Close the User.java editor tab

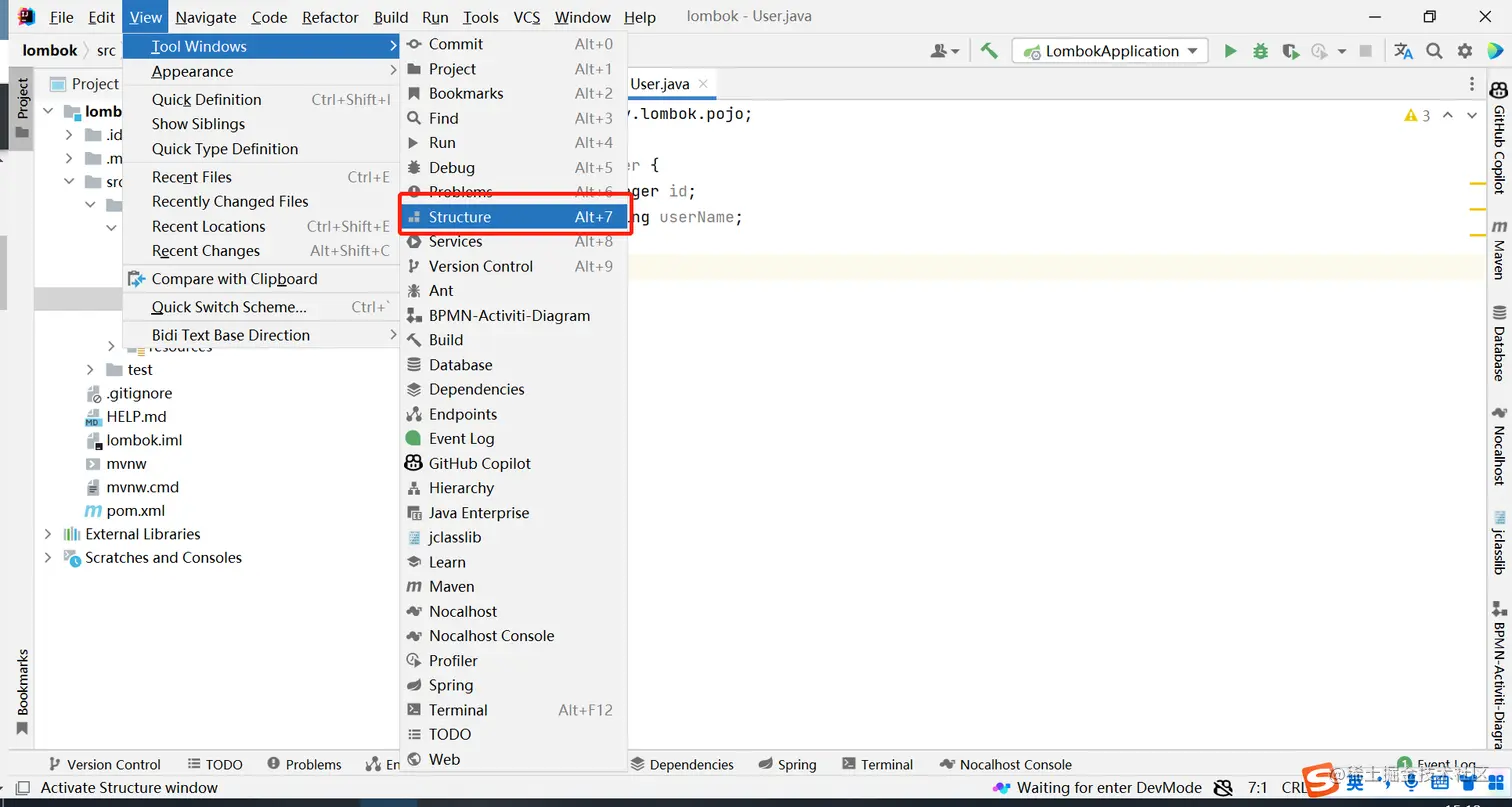[x=703, y=85]
